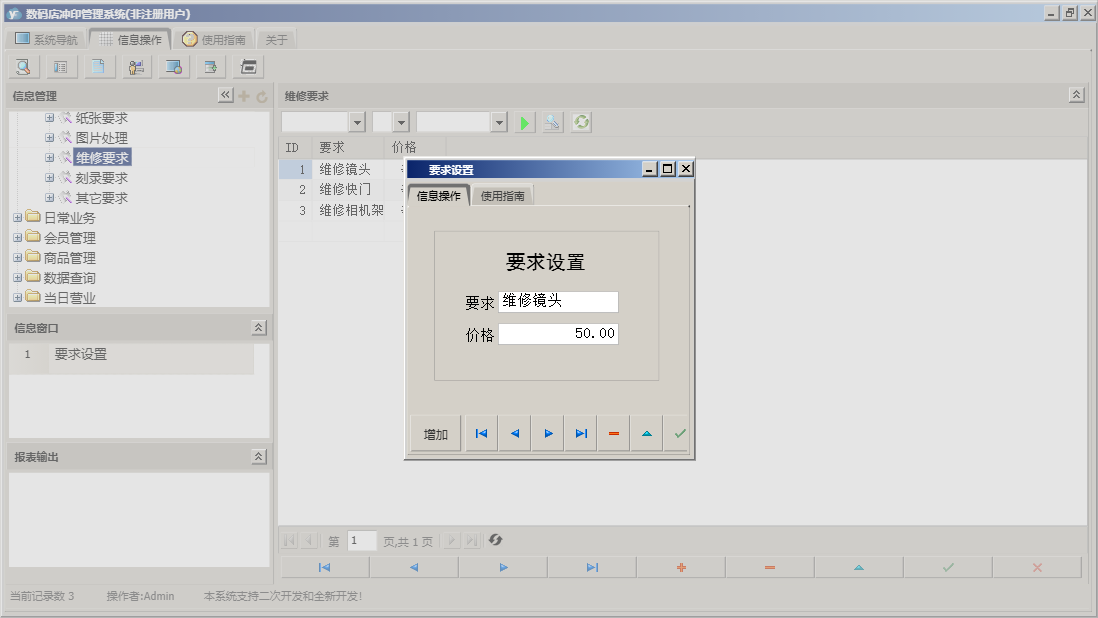Viewport: 1098px width, 618px height.
Task: Click the green checkmark in bottom navigation bar
Action: [x=948, y=568]
